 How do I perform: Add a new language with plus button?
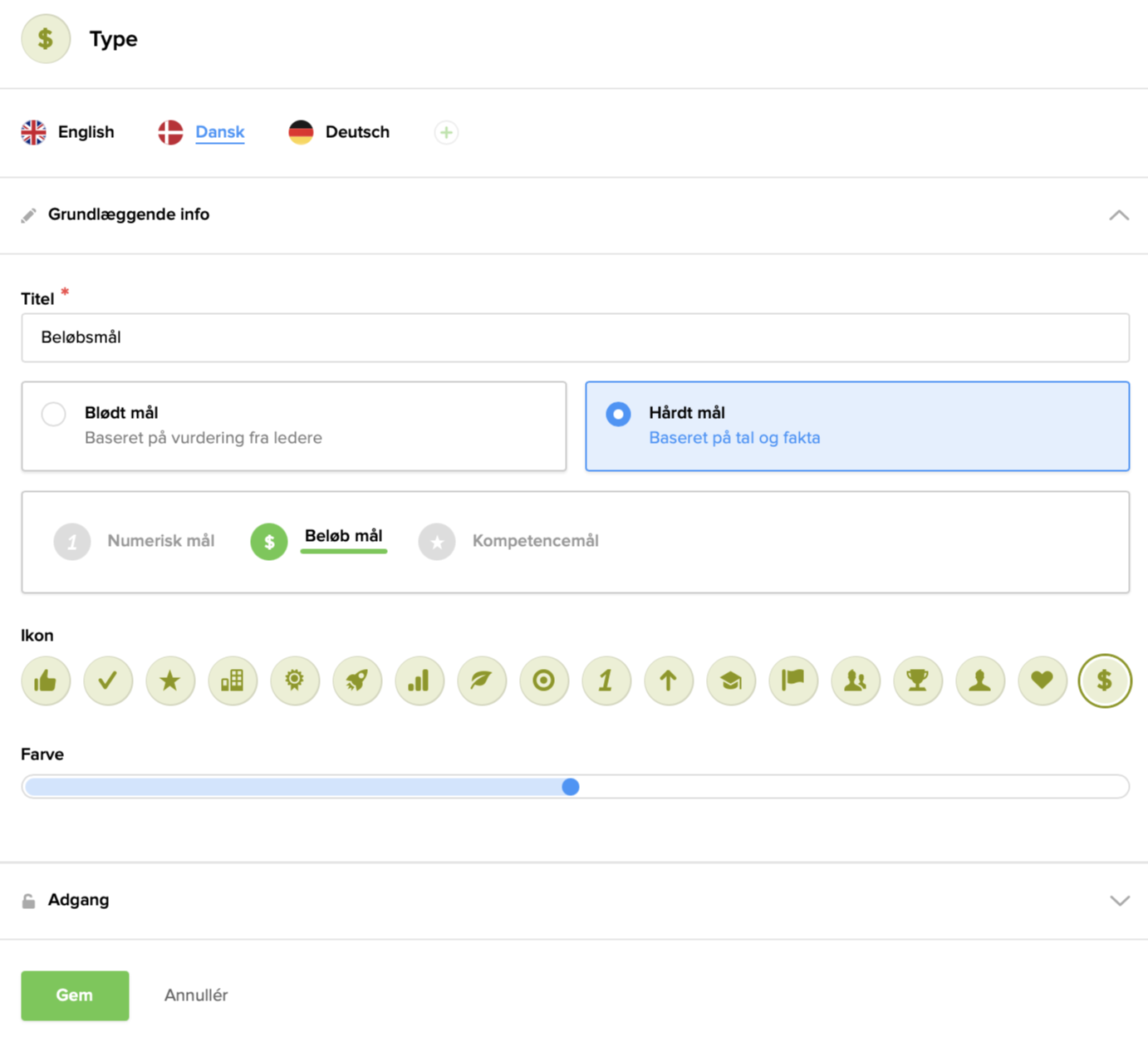(446, 132)
